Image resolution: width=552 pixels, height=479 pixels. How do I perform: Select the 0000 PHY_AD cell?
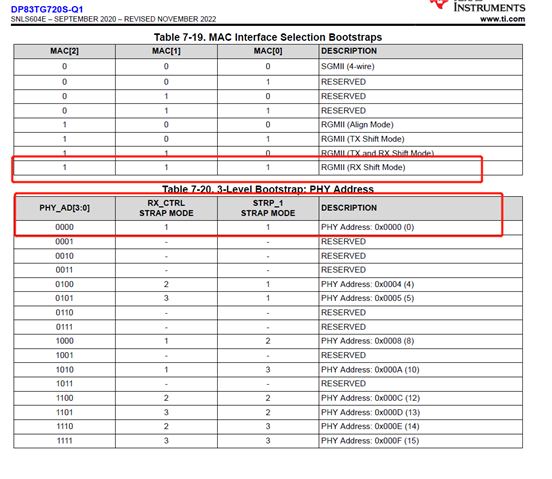[x=64, y=227]
